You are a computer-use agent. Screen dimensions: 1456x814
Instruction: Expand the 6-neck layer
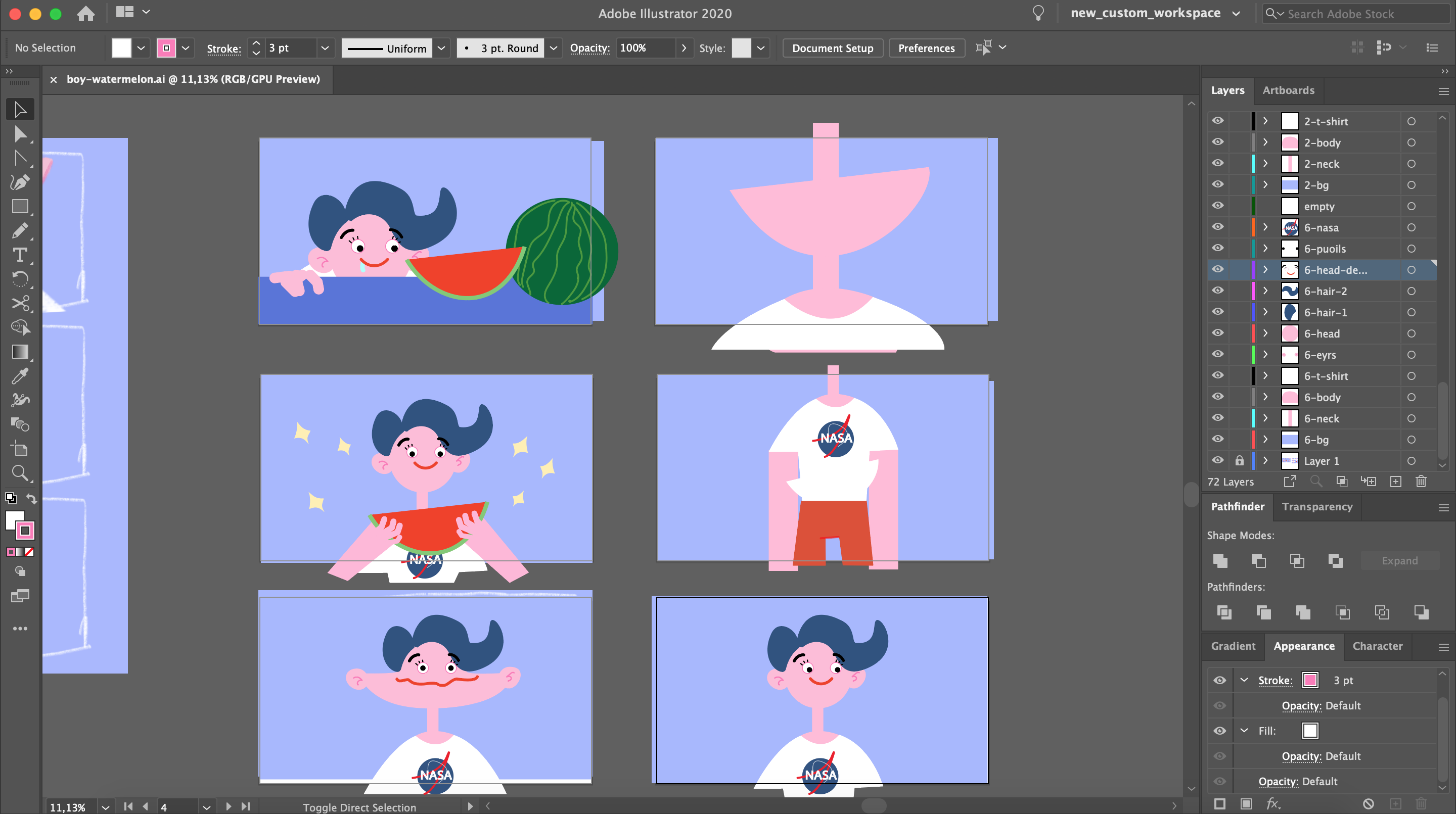pos(1266,418)
